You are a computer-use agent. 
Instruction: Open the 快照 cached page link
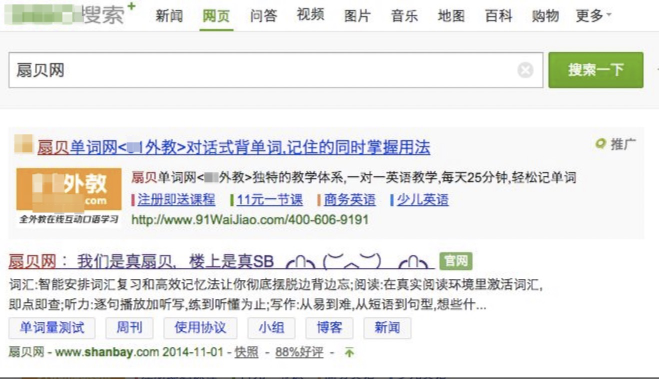pyautogui.click(x=246, y=352)
